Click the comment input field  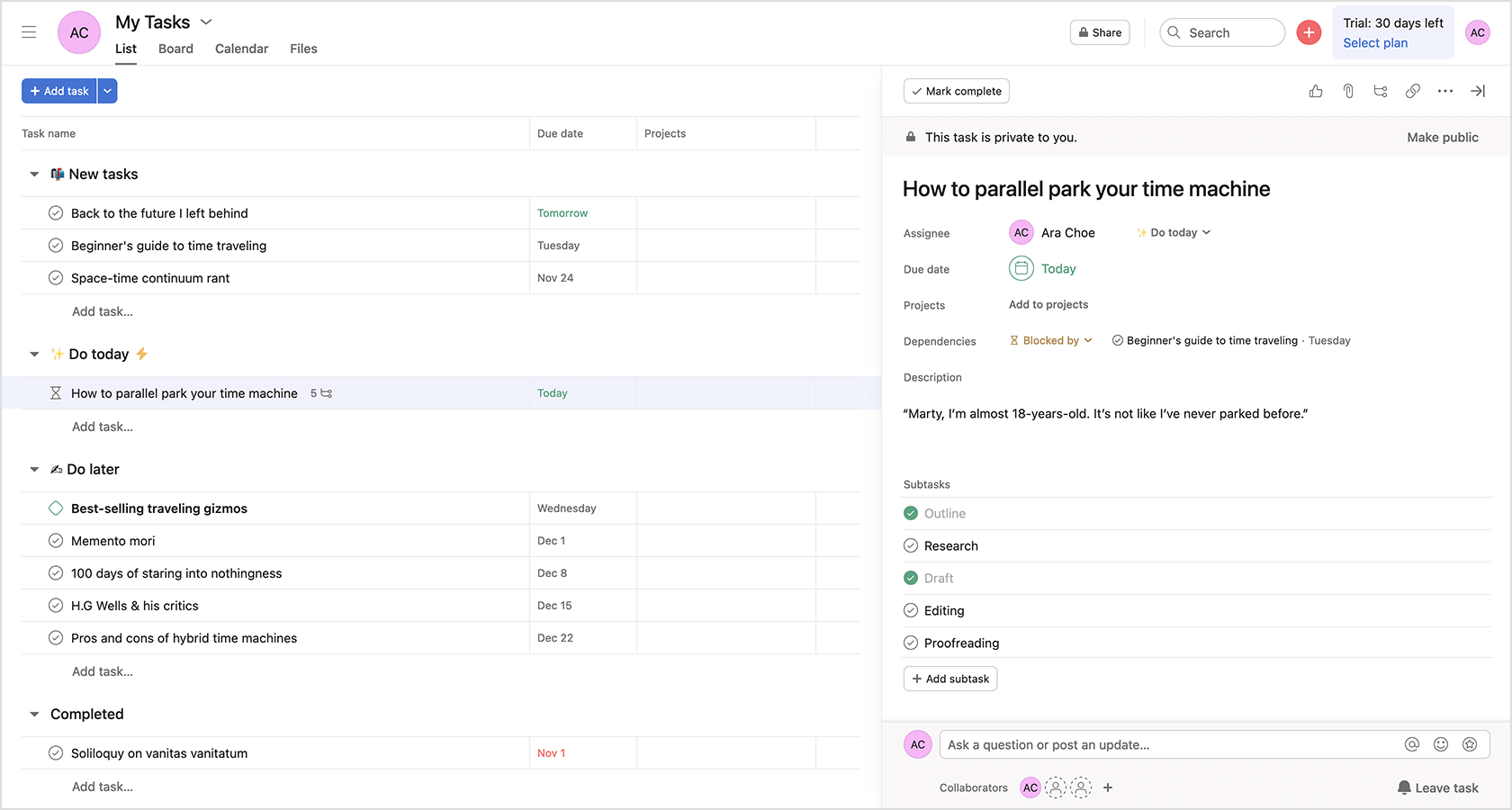[x=1170, y=744]
